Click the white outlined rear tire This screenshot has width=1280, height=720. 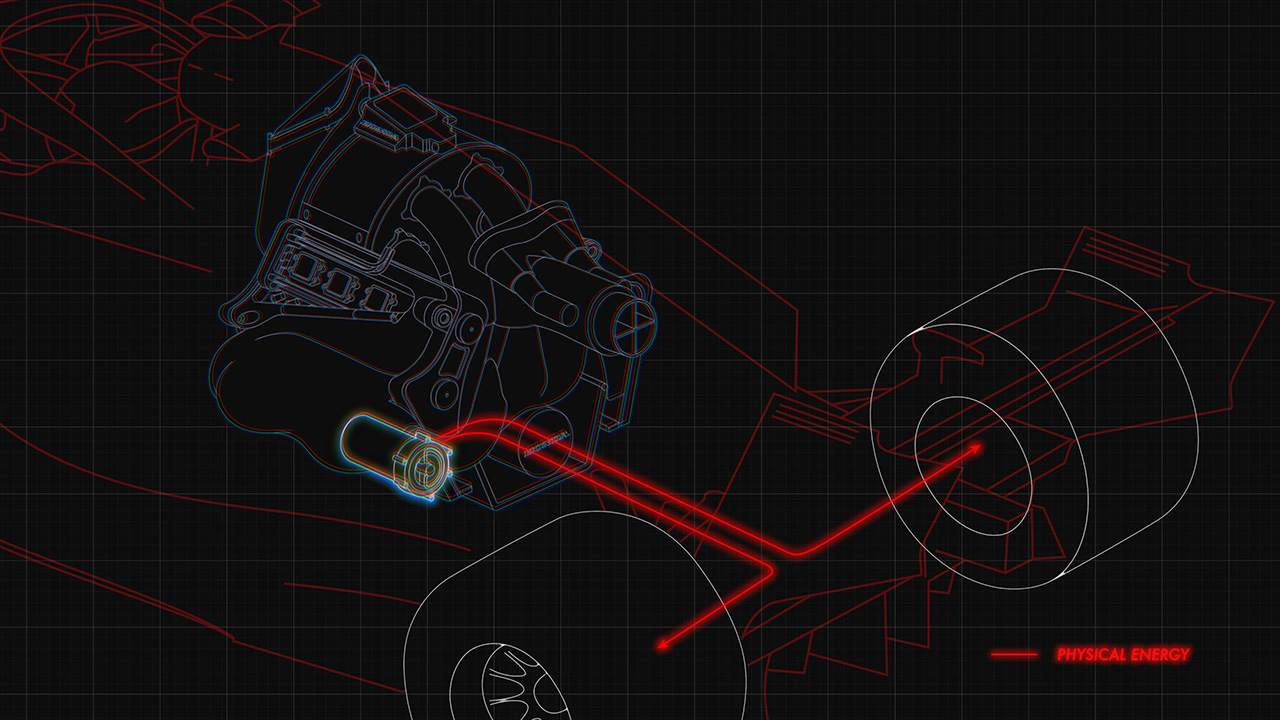1035,427
